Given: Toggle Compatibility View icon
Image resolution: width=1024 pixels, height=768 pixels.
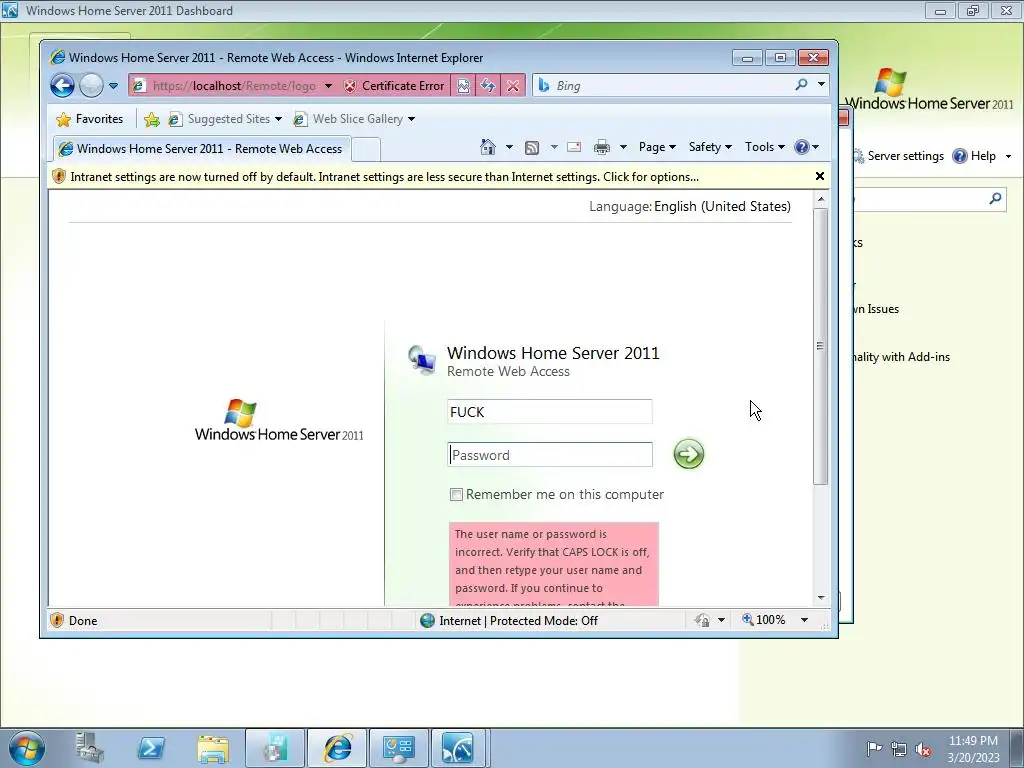Looking at the screenshot, I should tap(463, 86).
